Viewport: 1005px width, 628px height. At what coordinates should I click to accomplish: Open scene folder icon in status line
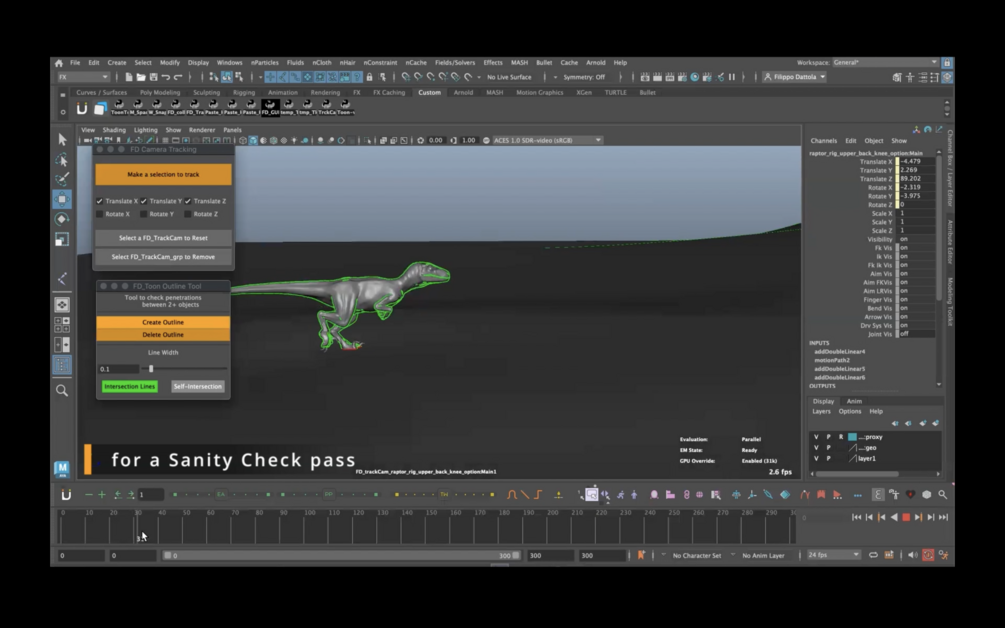pos(141,77)
